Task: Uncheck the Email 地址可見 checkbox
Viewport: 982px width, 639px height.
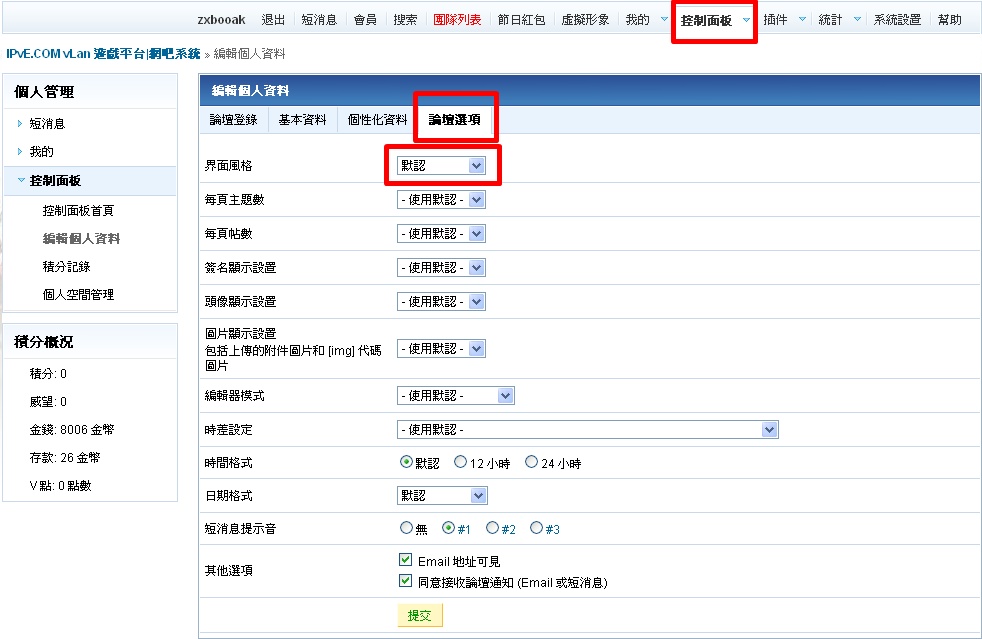Action: pos(405,560)
